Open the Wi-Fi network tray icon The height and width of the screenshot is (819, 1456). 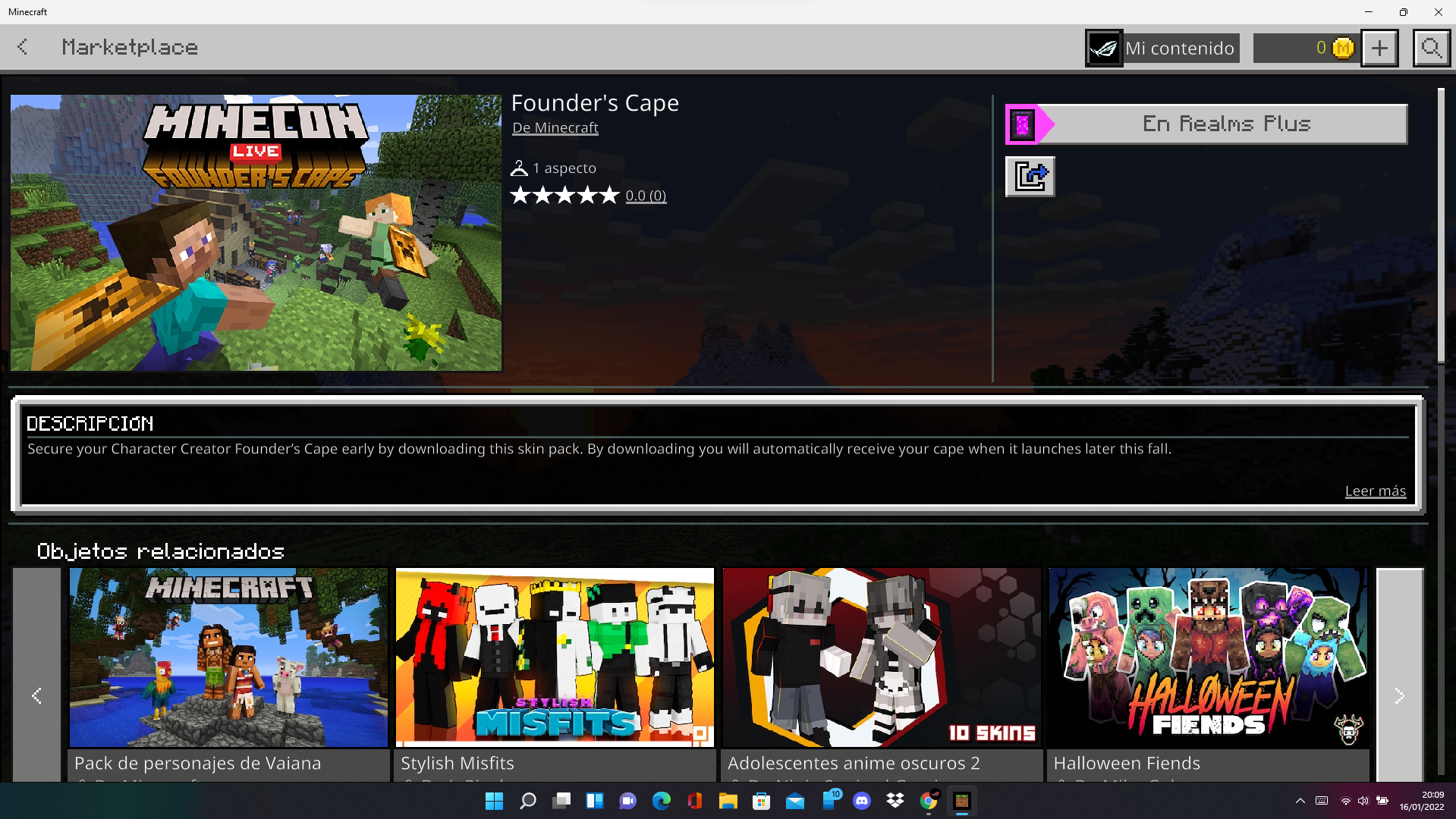coord(1345,801)
